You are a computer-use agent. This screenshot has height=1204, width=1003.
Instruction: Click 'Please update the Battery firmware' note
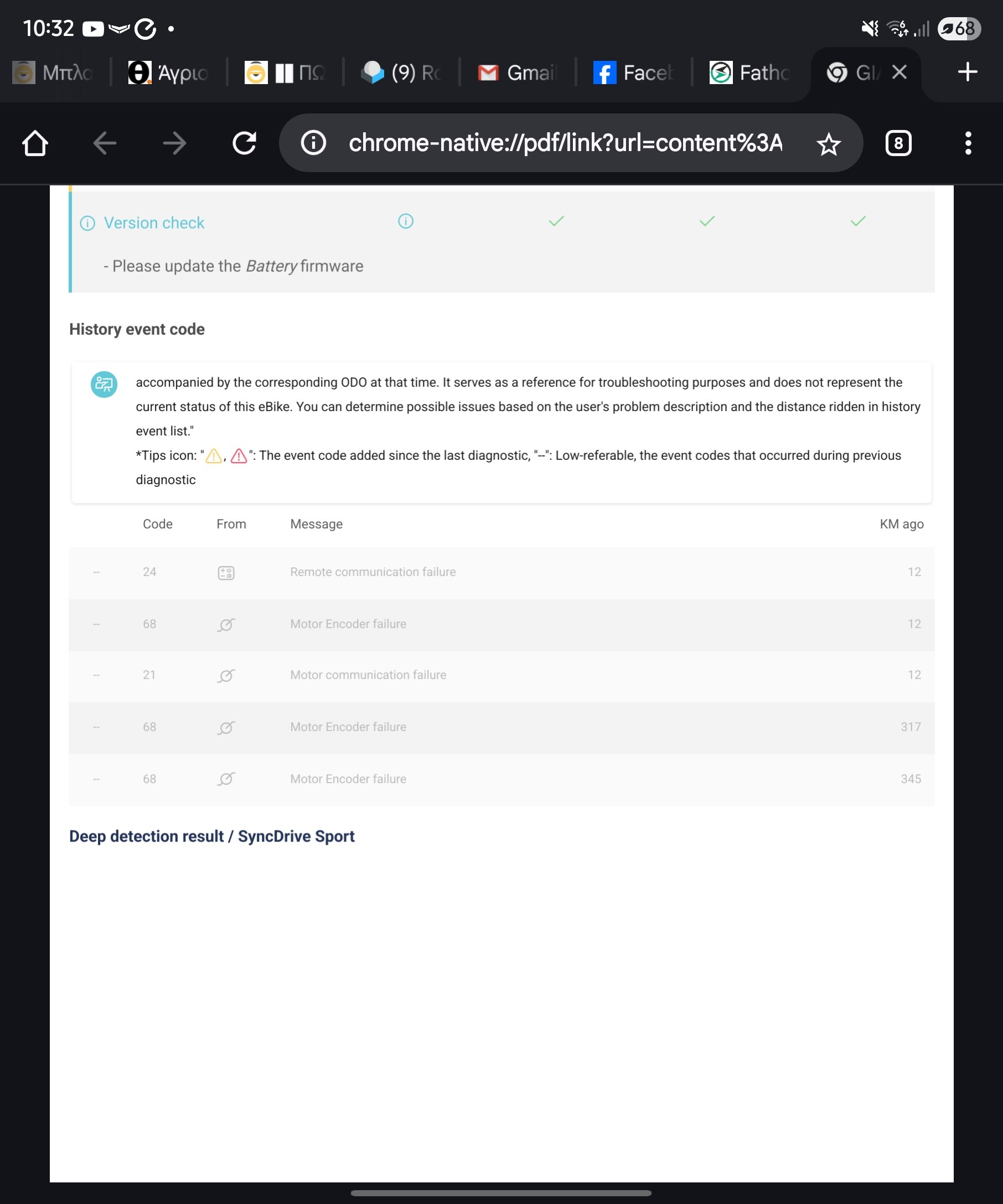point(234,266)
